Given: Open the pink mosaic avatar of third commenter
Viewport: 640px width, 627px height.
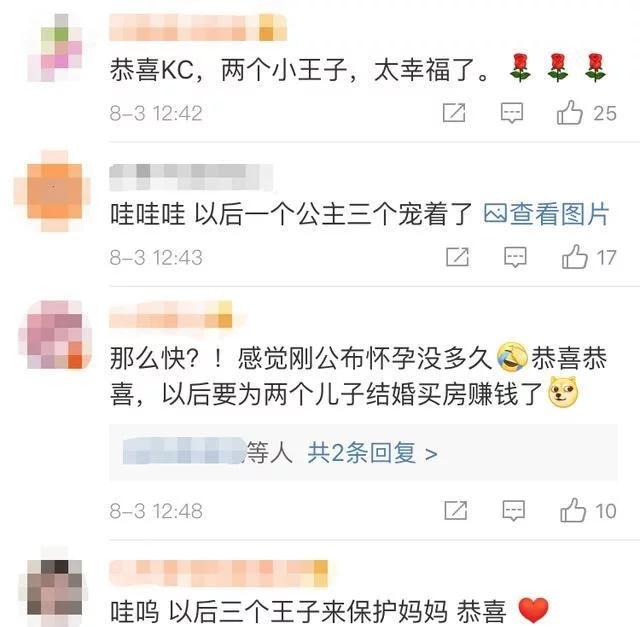Looking at the screenshot, I should [55, 335].
